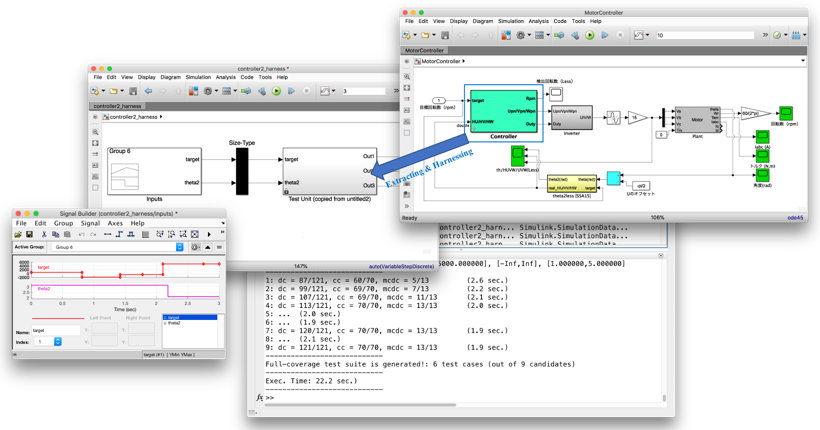Image resolution: width=820 pixels, height=430 pixels.
Task: Run simulation in controller2_harness window
Action: 276,91
